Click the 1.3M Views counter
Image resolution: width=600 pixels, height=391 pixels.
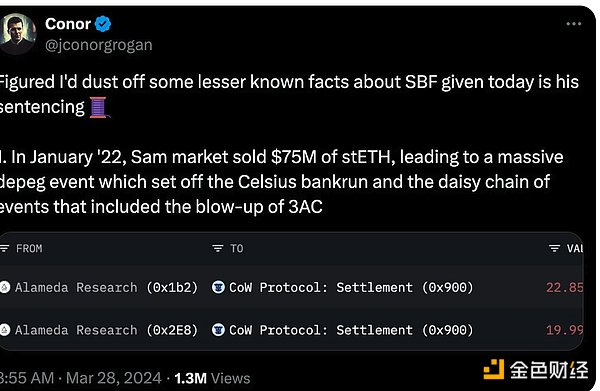(x=212, y=378)
